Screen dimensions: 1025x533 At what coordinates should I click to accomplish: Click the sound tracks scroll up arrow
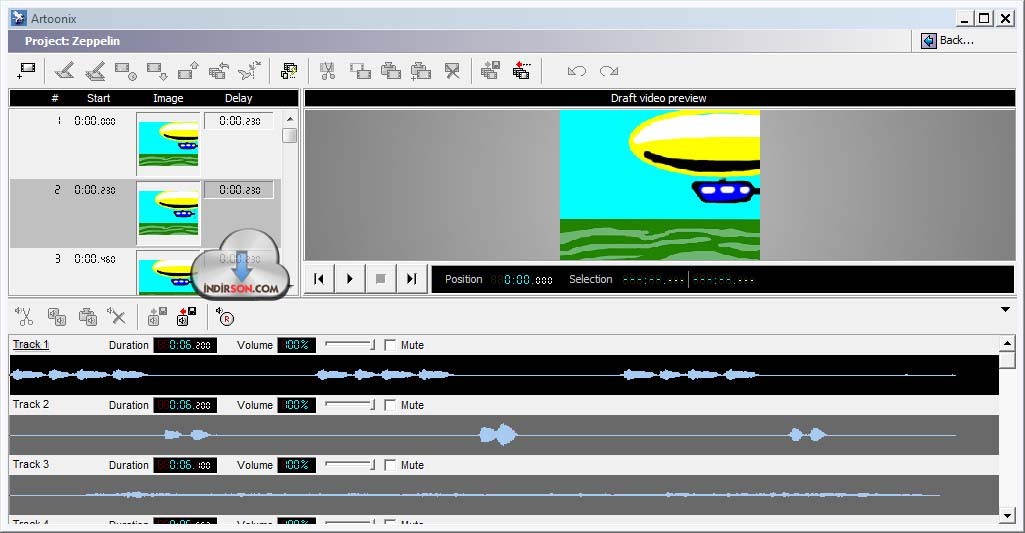[1007, 343]
